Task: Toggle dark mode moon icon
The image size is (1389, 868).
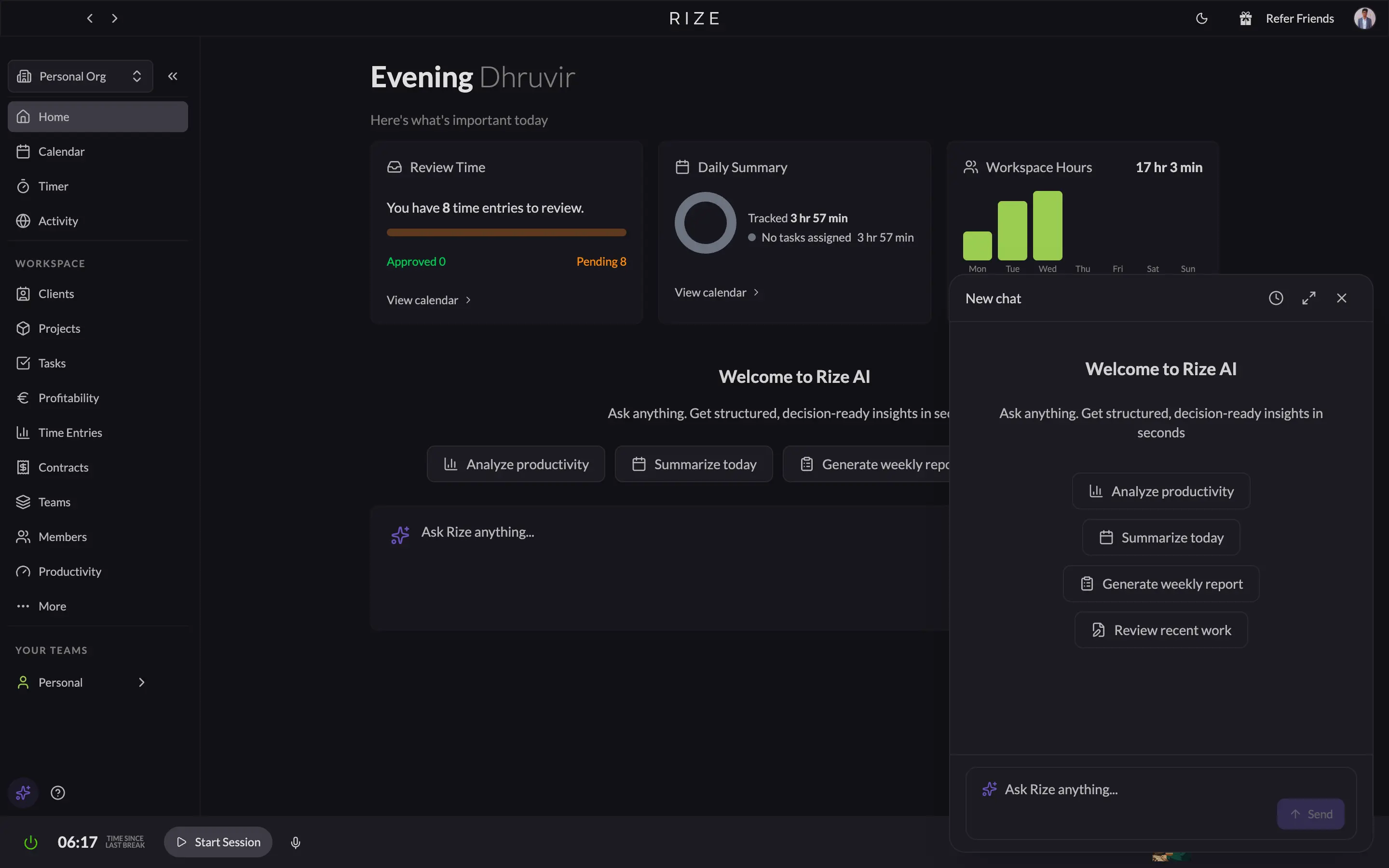Action: tap(1201, 18)
